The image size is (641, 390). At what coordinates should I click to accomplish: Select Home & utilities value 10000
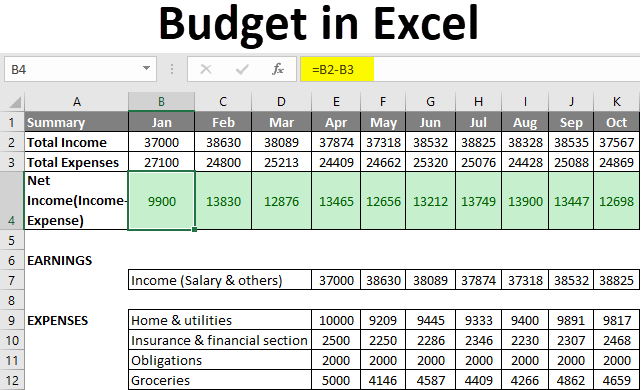click(x=336, y=320)
